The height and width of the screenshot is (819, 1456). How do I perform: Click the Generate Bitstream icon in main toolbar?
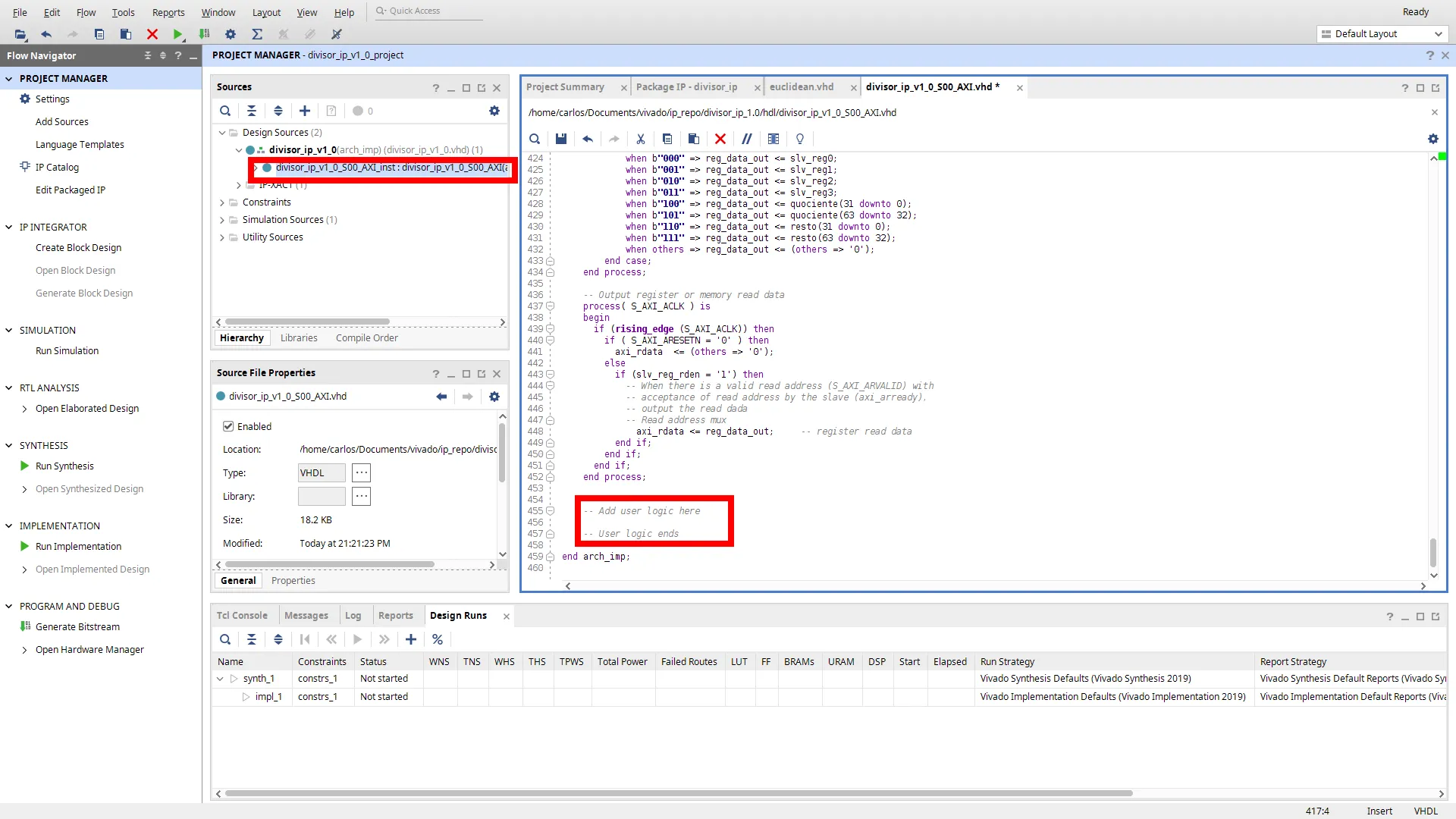coord(204,34)
